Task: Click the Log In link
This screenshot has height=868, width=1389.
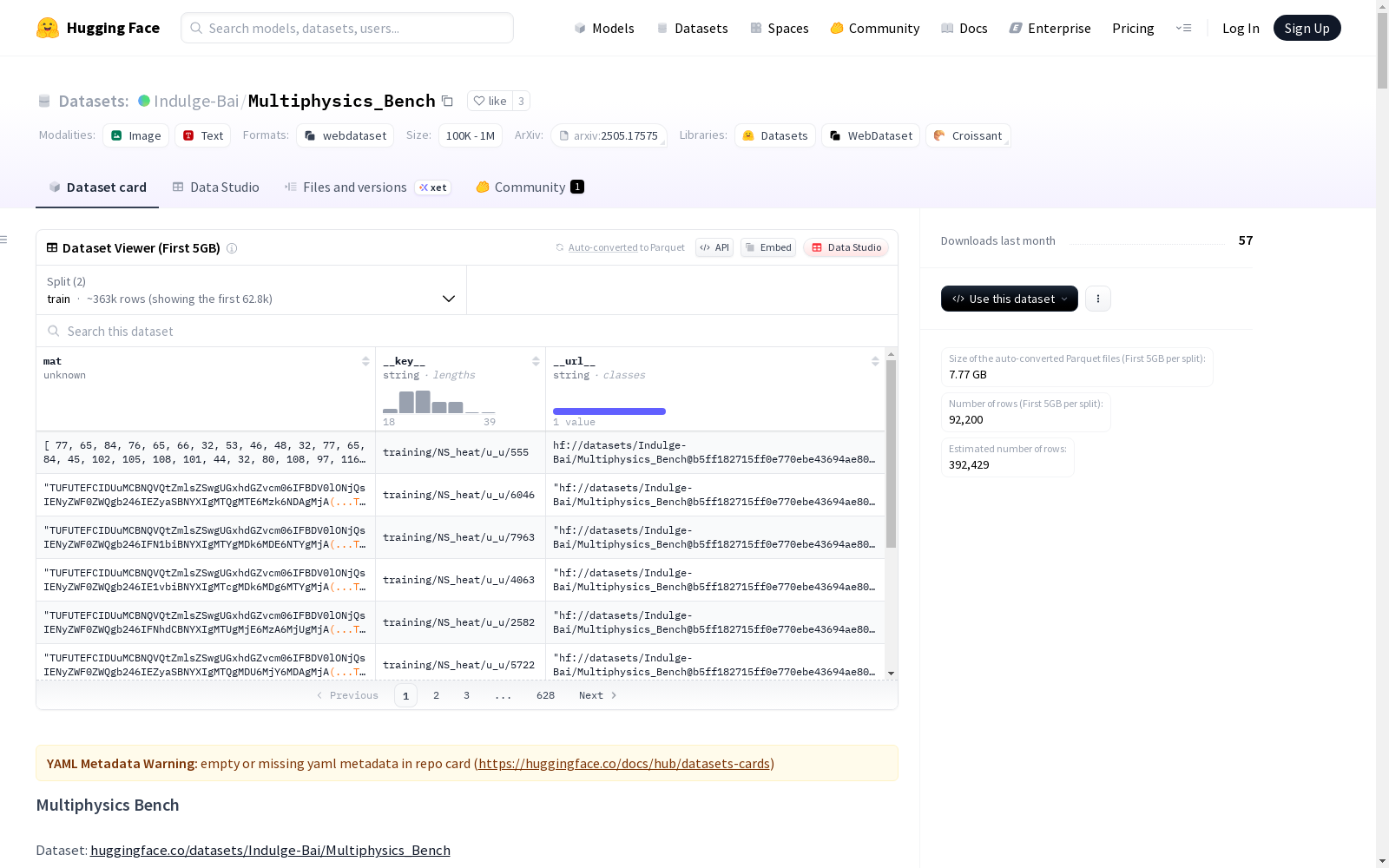Action: point(1241,28)
